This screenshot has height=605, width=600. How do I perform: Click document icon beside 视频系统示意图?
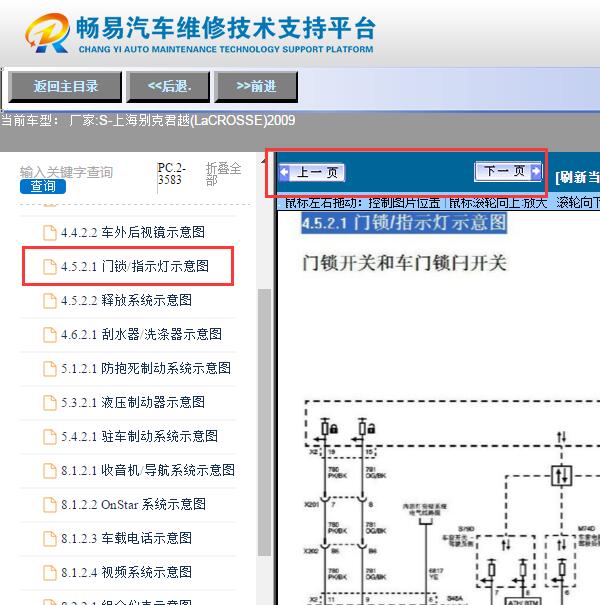(49, 572)
